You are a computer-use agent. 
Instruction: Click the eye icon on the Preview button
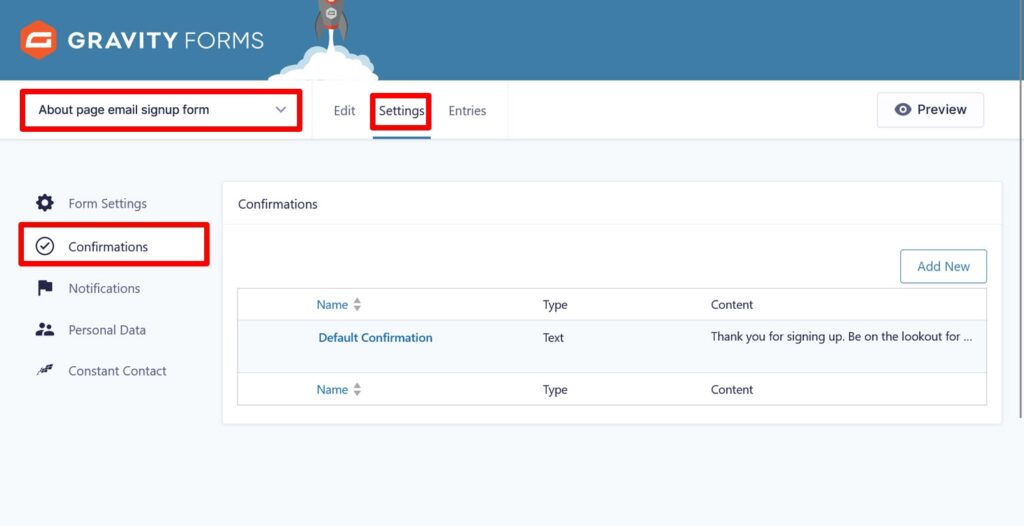pos(902,110)
